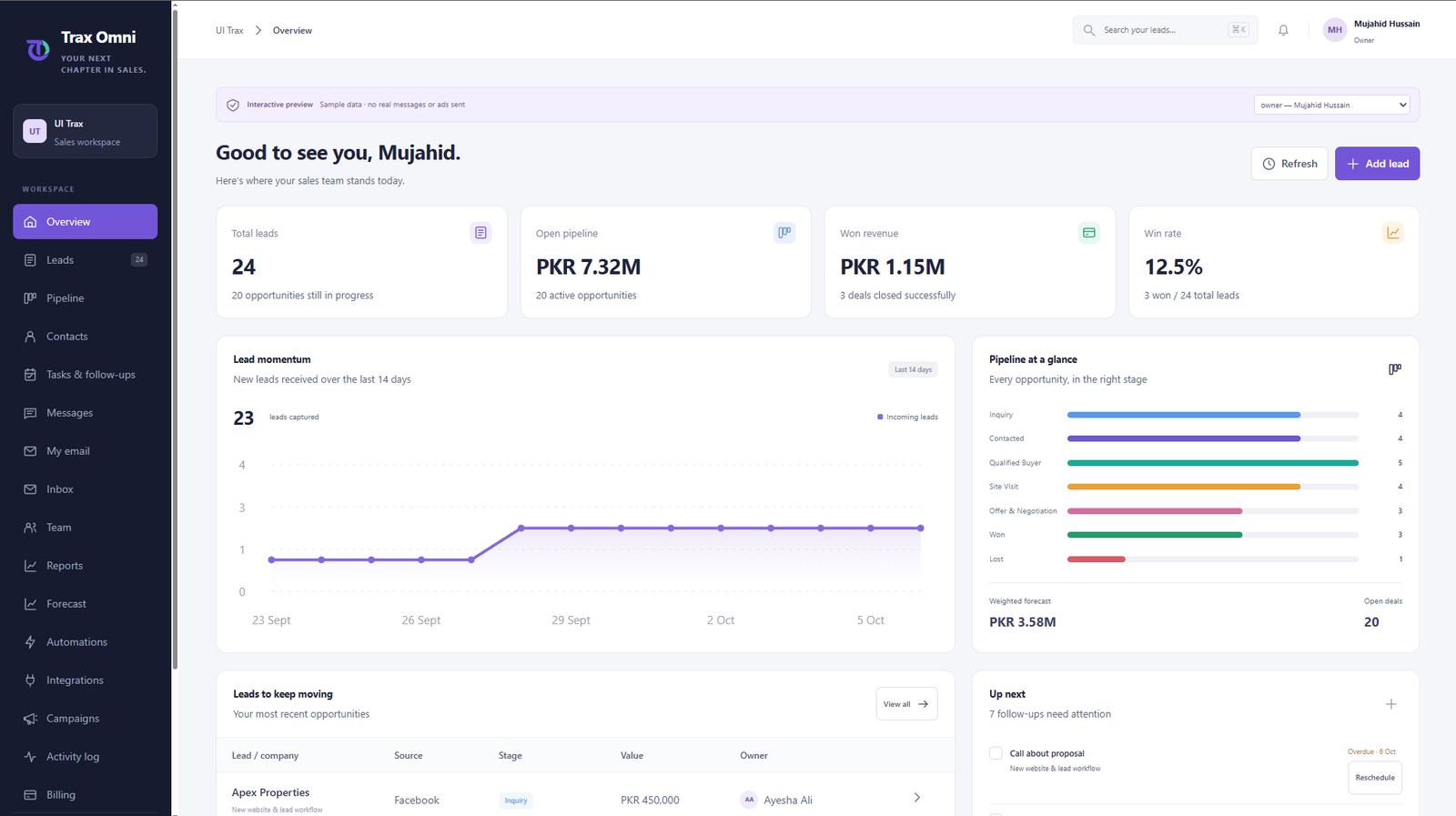
Task: Click the Won revenue card icon
Action: point(1088,233)
